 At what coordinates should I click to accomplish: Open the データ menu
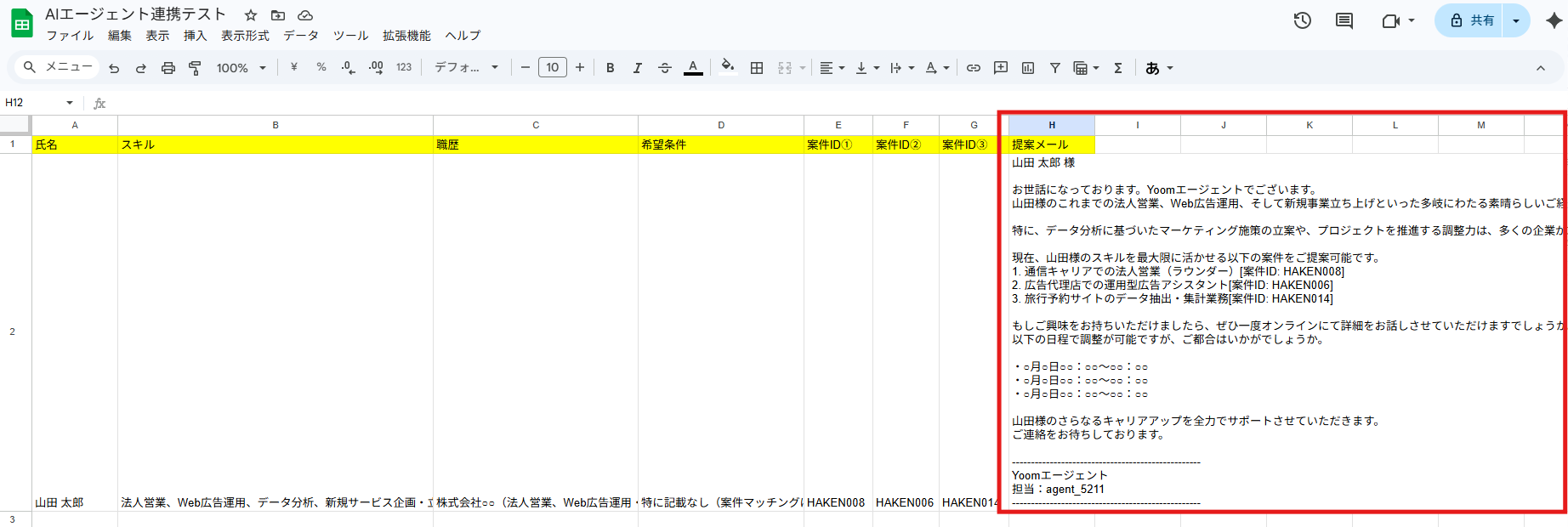click(301, 36)
